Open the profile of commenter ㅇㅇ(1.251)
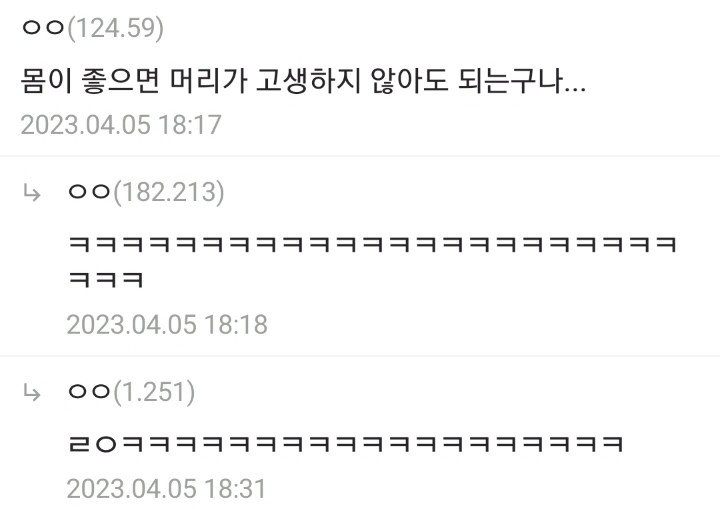The image size is (720, 509). click(131, 391)
